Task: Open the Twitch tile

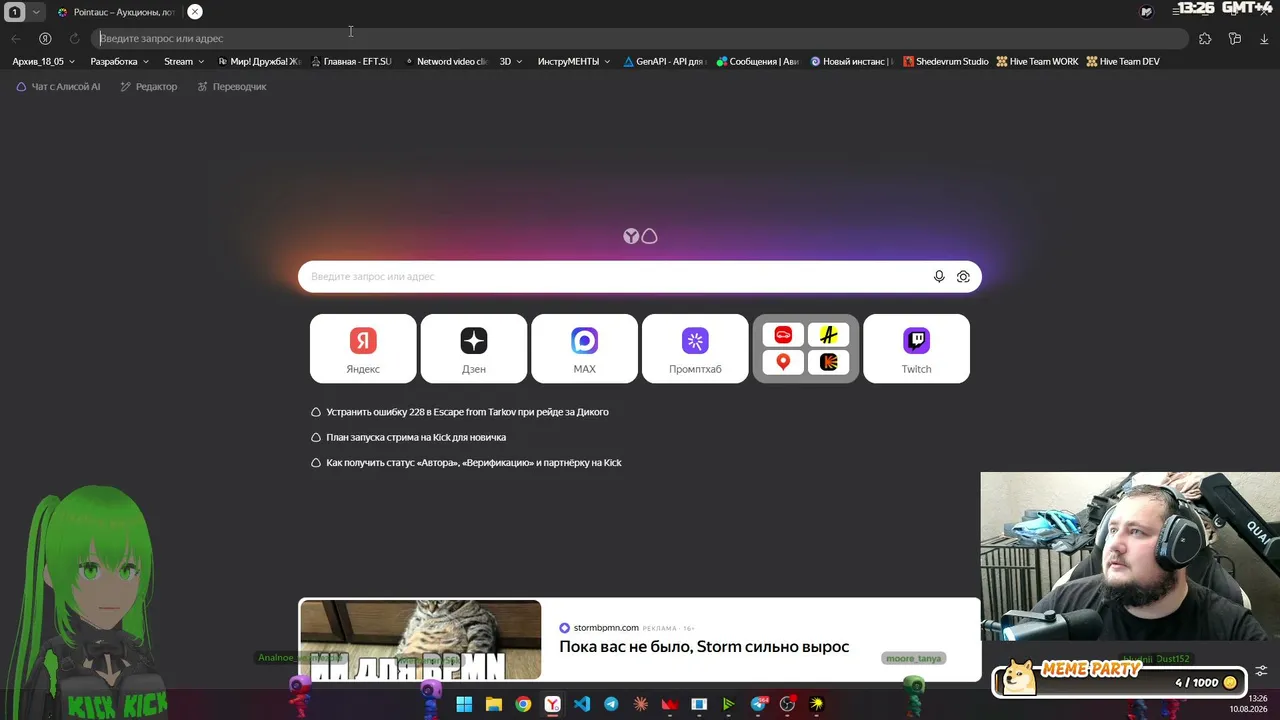Action: click(916, 348)
